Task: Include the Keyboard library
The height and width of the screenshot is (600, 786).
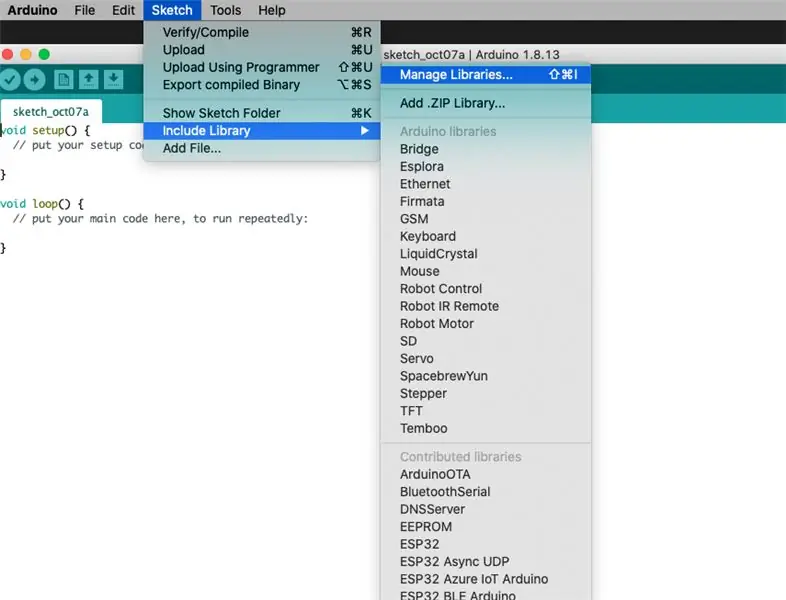Action: click(x=486, y=236)
